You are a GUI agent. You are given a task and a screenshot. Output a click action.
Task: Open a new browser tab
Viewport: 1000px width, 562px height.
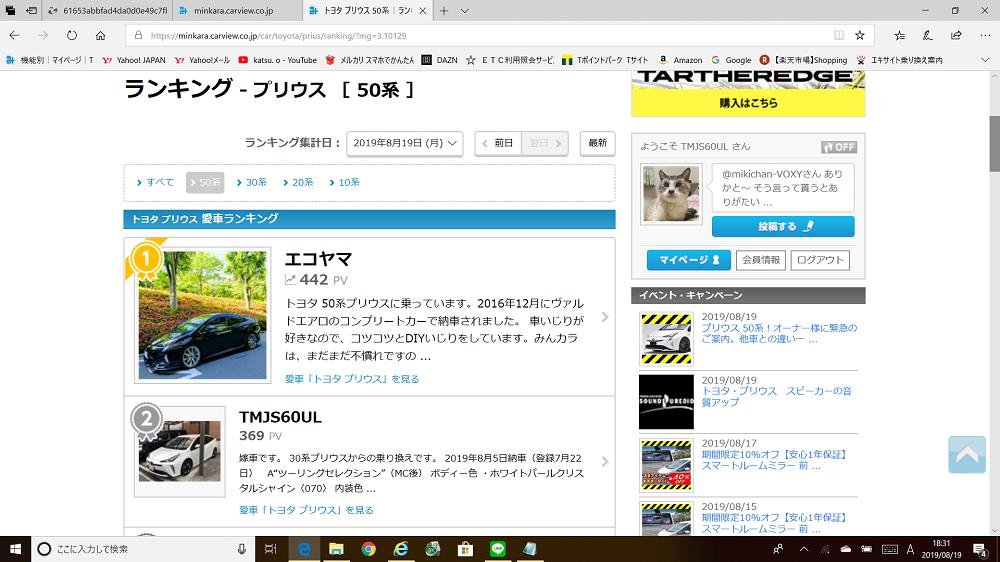(x=444, y=11)
